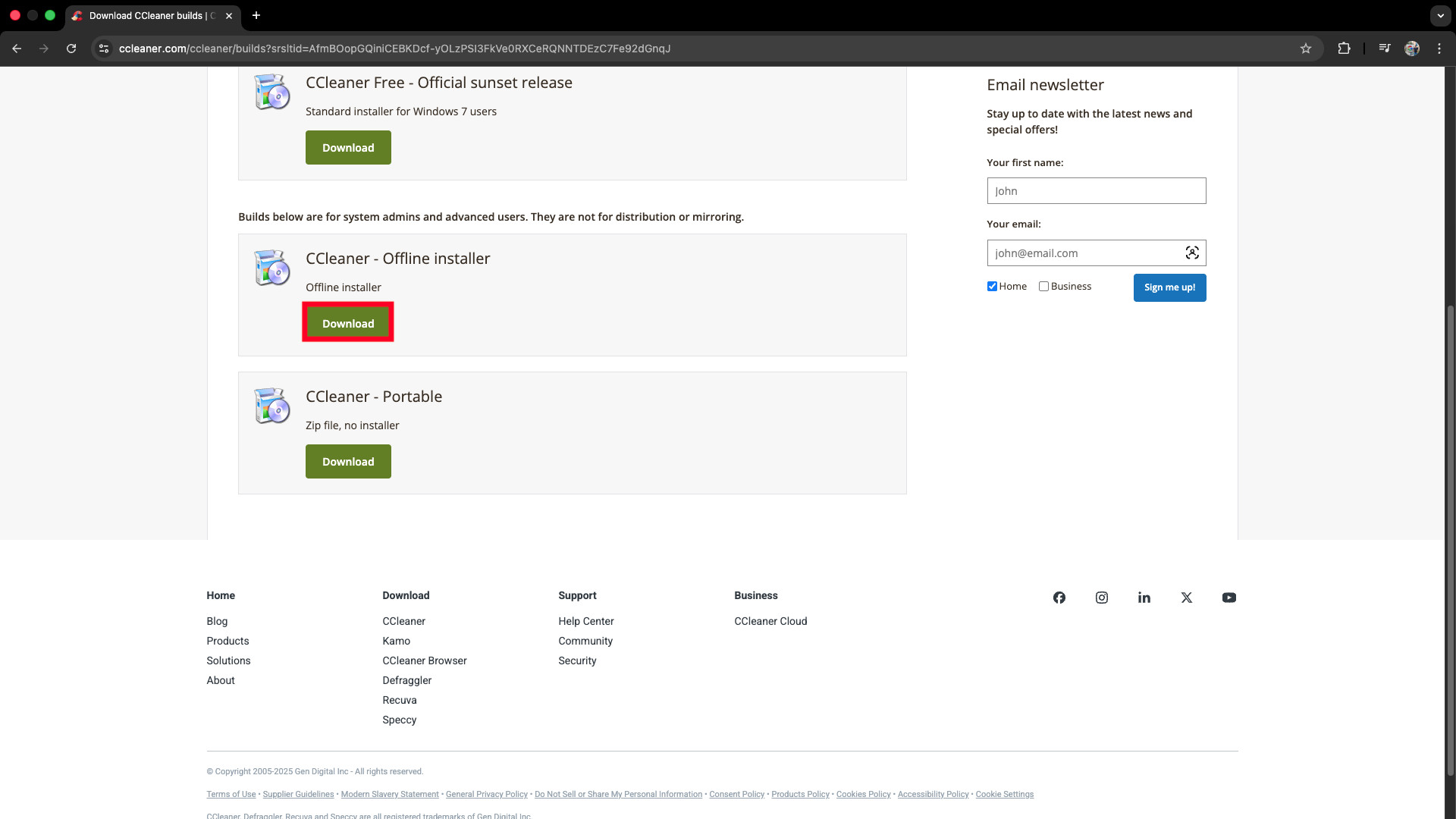Select the Download CCleaner builds tab
The height and width of the screenshot is (819, 1456).
coord(146,15)
